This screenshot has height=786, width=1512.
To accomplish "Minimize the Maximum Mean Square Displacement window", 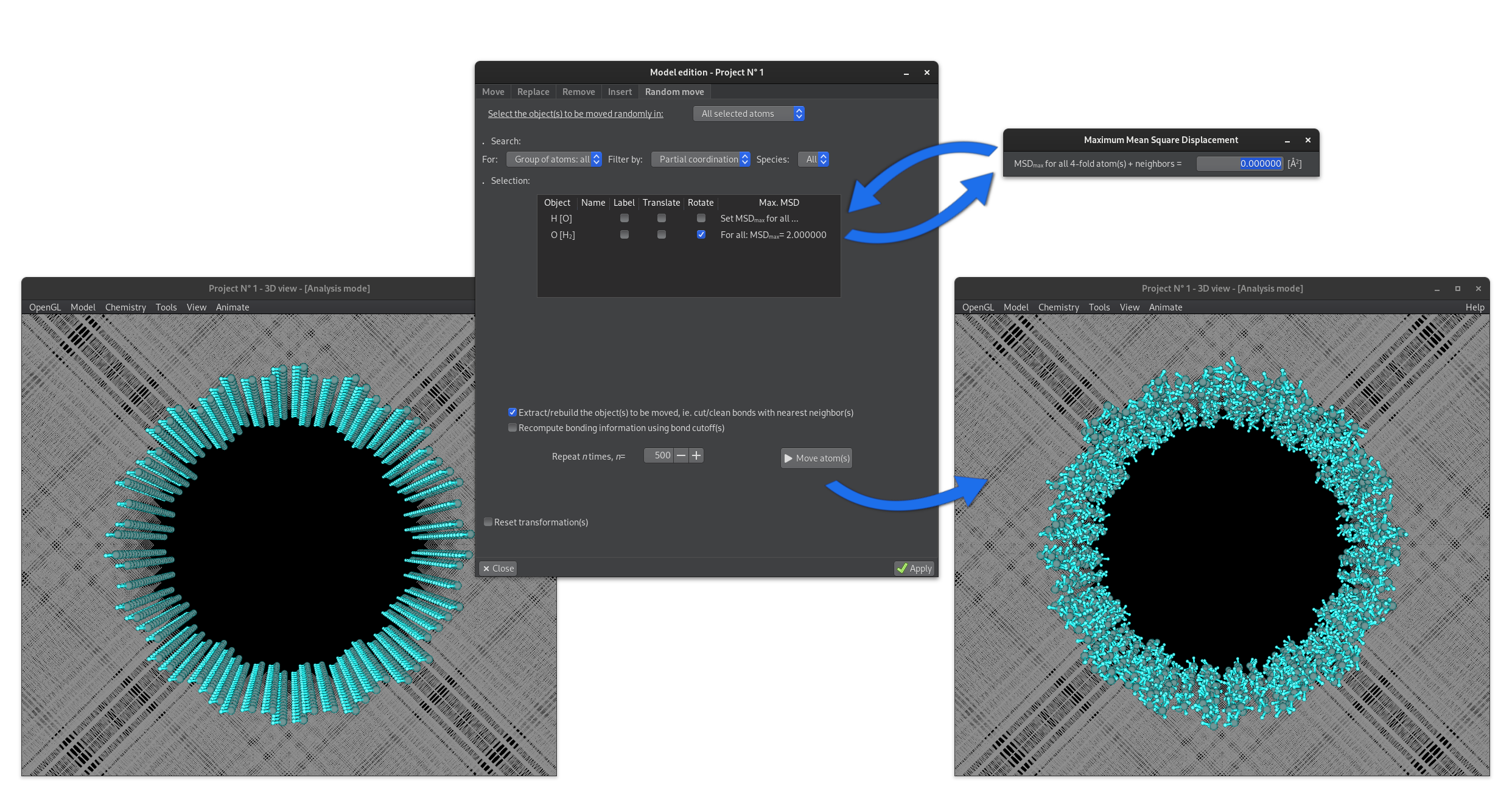I will coord(1287,140).
